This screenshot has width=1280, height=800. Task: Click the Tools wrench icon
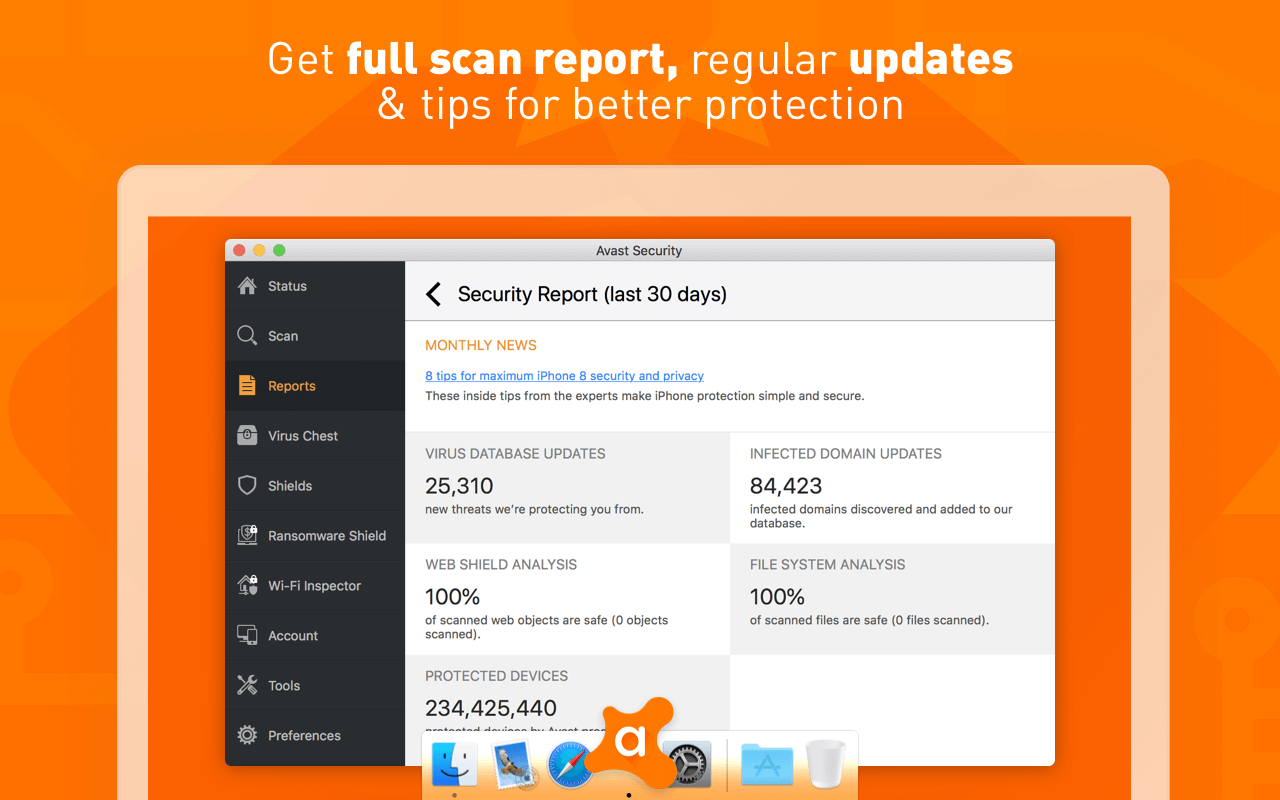pos(247,686)
